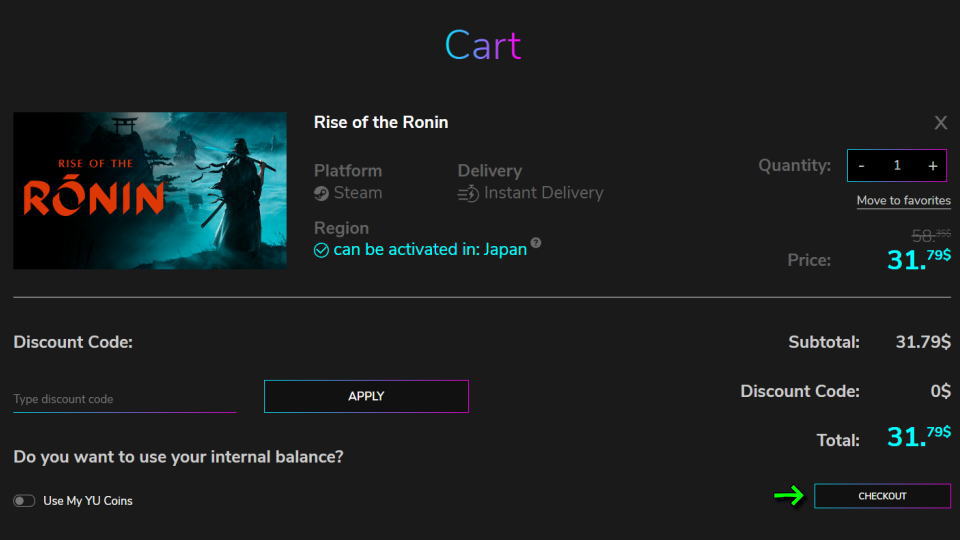Click the Cart page heading
Screen dimensions: 960x540
coord(483,45)
